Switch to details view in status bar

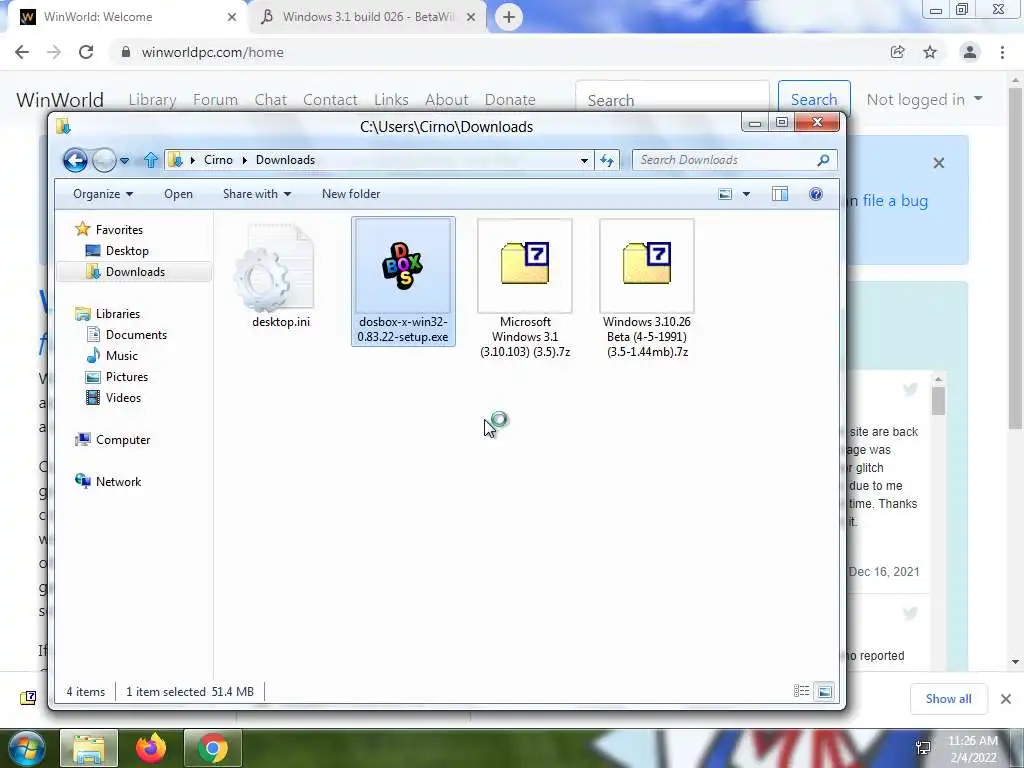tap(801, 691)
